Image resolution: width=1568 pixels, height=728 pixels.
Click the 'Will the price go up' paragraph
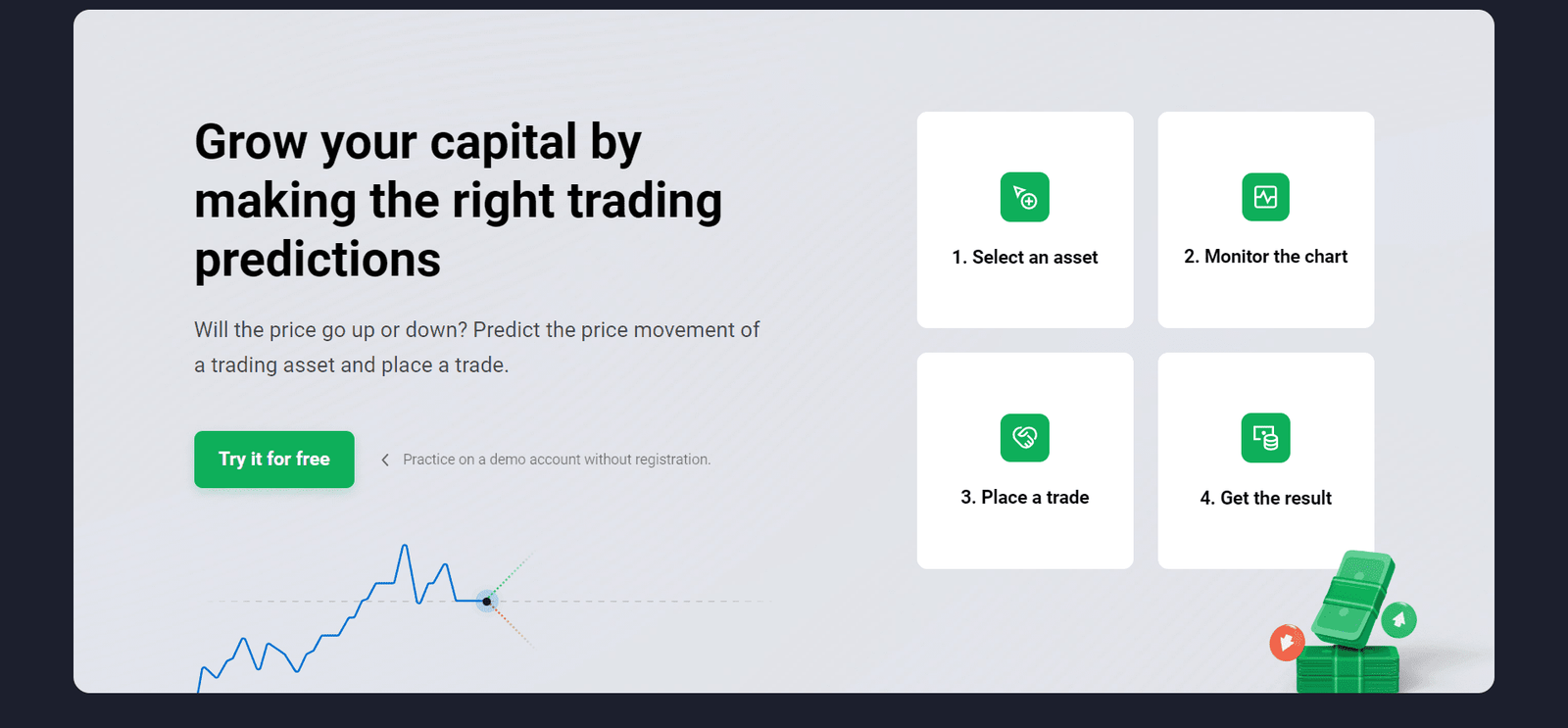476,347
